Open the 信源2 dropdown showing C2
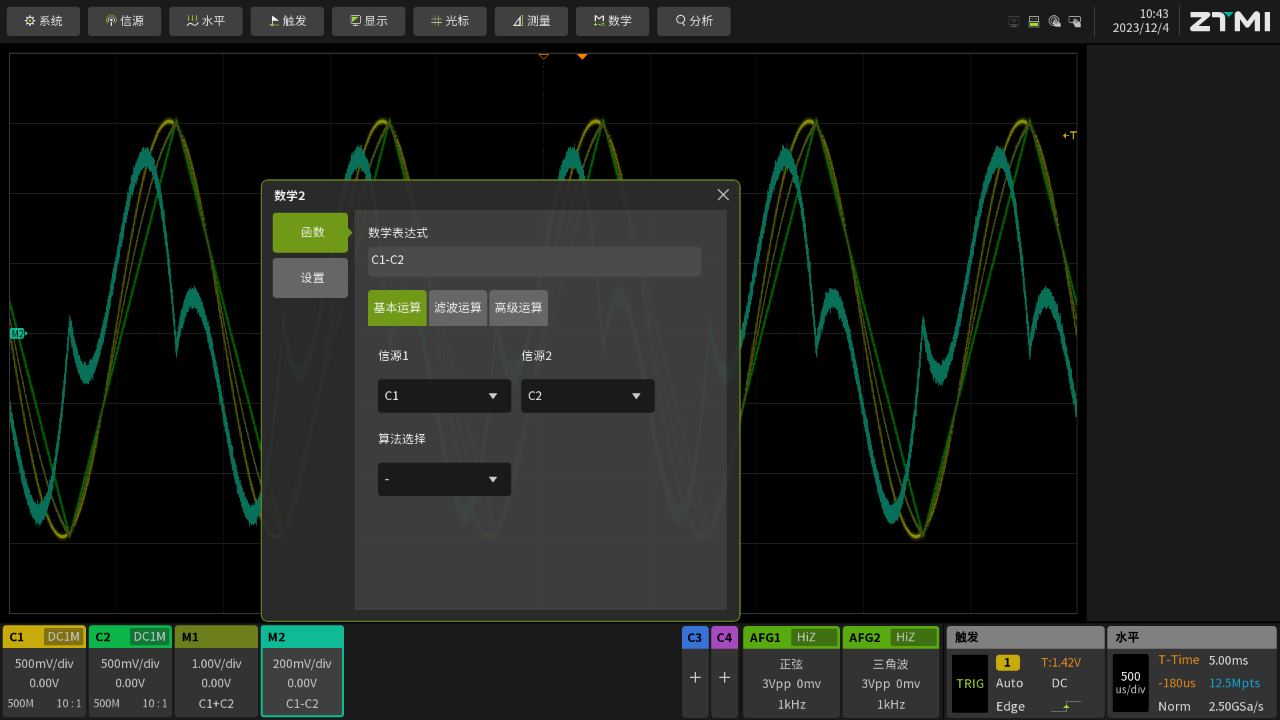The height and width of the screenshot is (720, 1280). (x=587, y=396)
